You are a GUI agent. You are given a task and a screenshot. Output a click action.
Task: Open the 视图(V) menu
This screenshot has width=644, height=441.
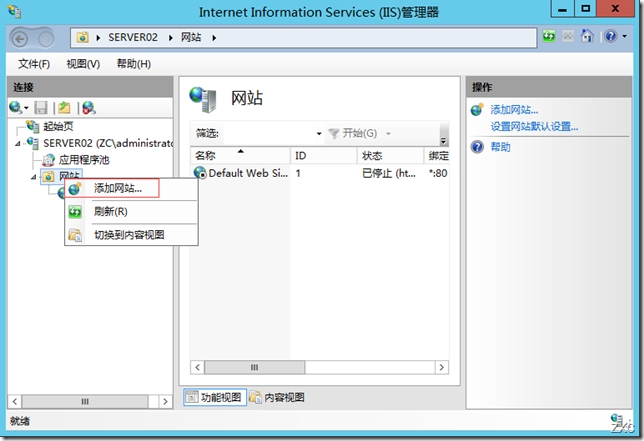tap(83, 64)
